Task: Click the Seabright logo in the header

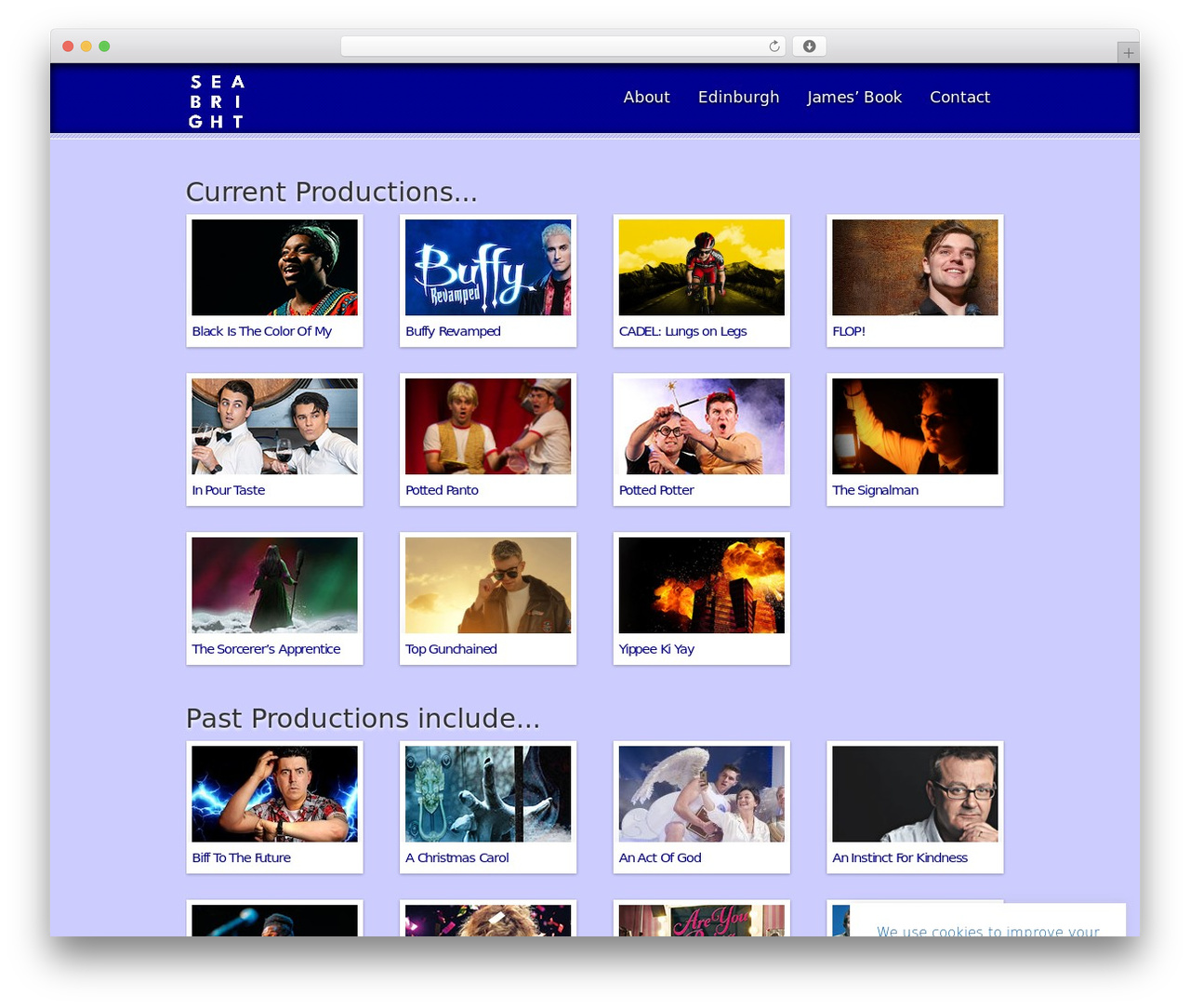Action: coord(217,101)
